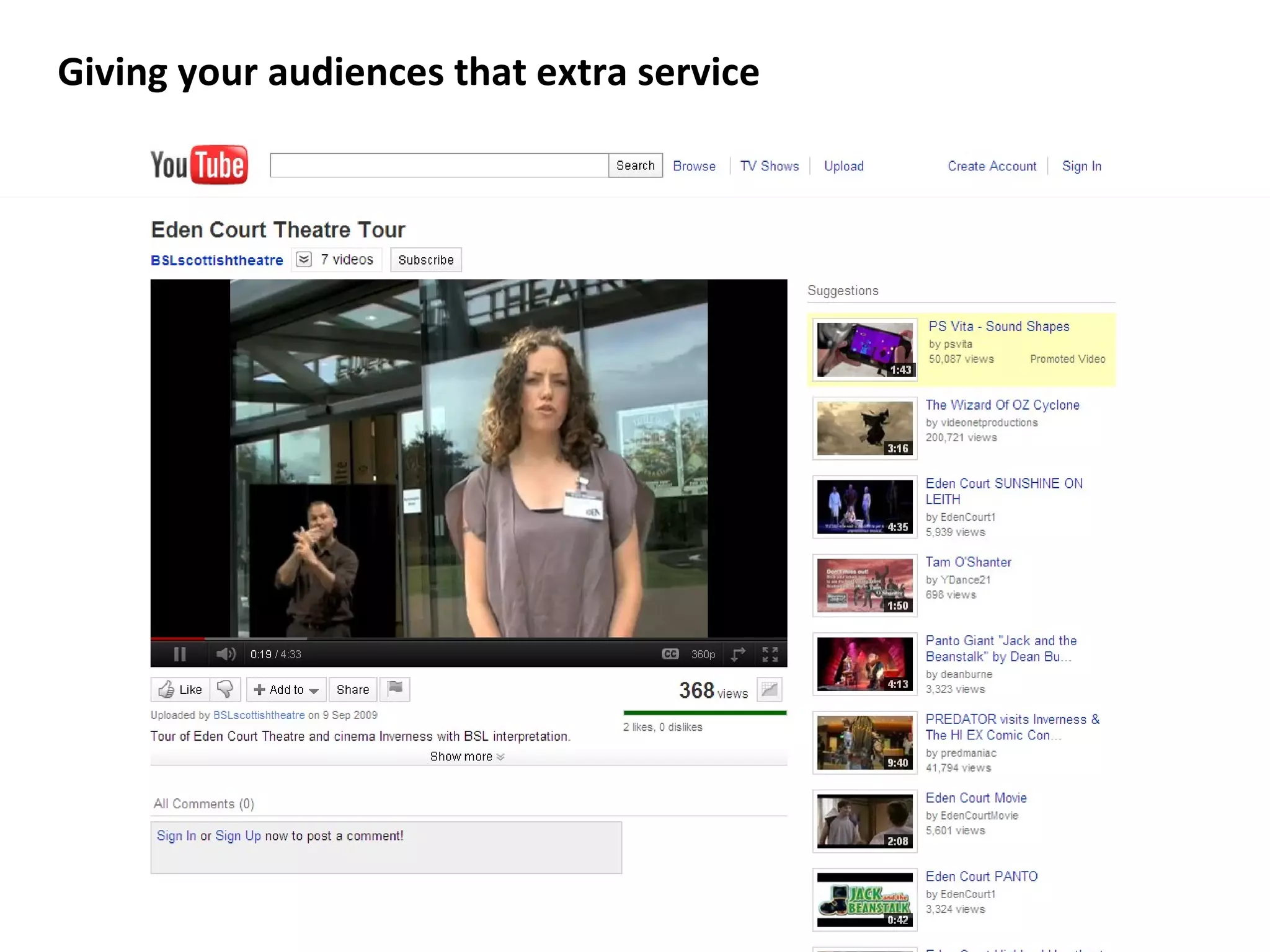Open the Upload menu item
The width and height of the screenshot is (1270, 952).
843,166
